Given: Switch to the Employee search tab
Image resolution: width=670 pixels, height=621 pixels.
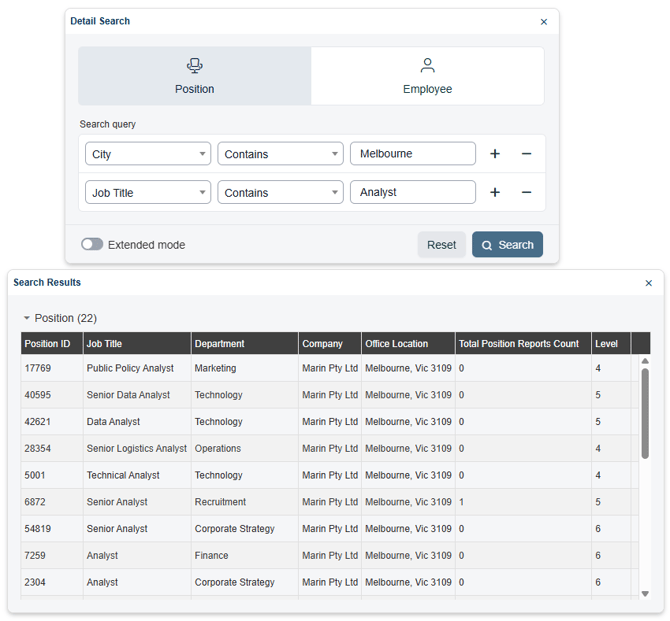Looking at the screenshot, I should (x=427, y=76).
